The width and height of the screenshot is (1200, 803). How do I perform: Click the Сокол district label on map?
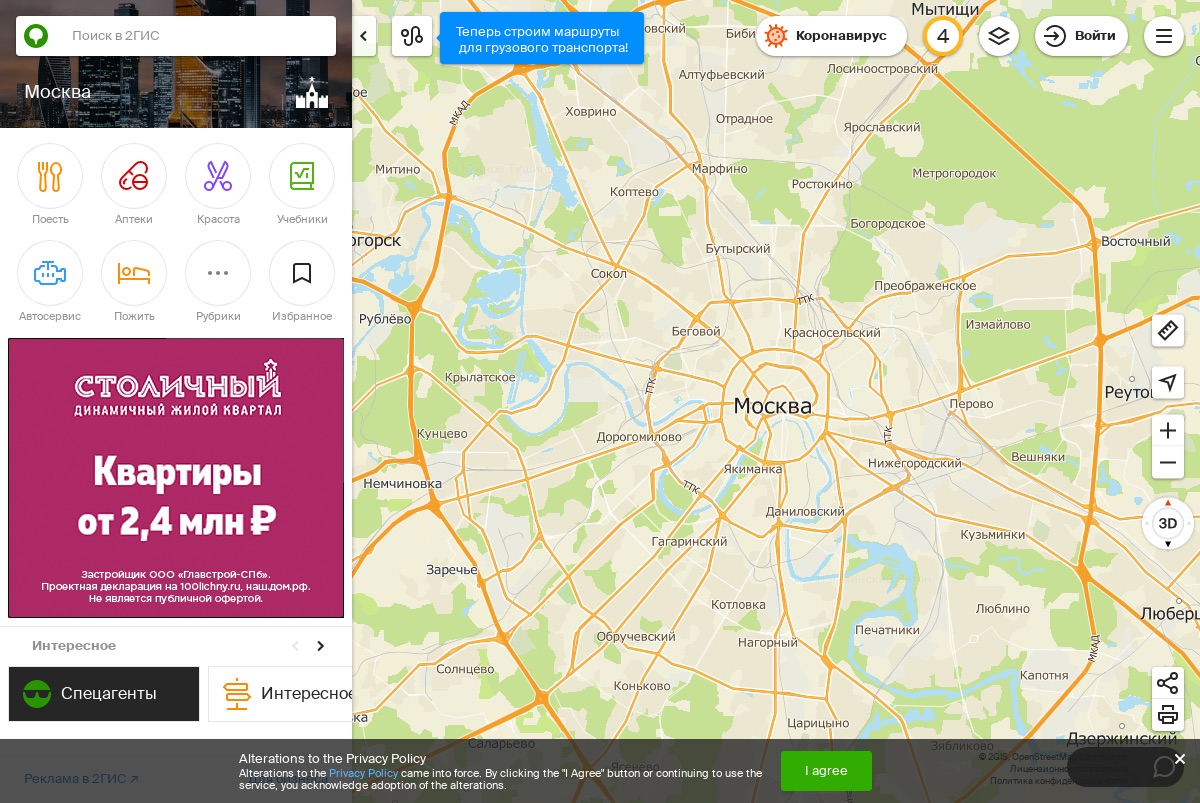click(609, 274)
